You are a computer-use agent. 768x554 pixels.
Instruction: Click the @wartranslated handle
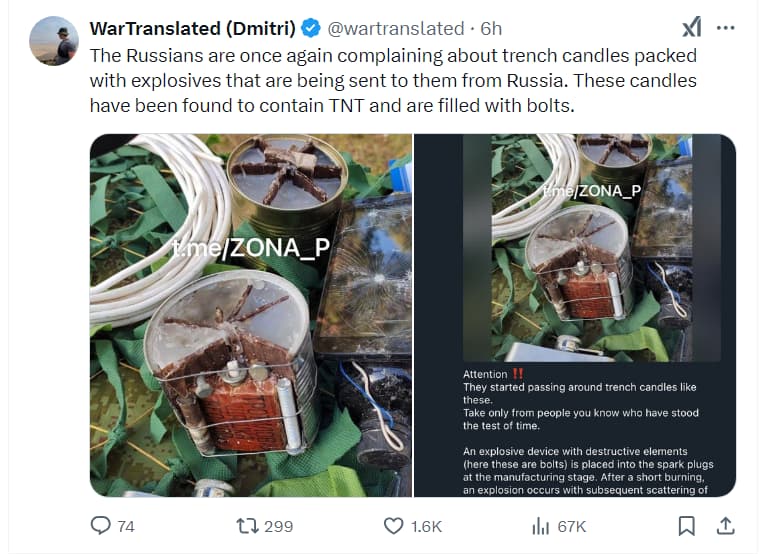coord(395,28)
